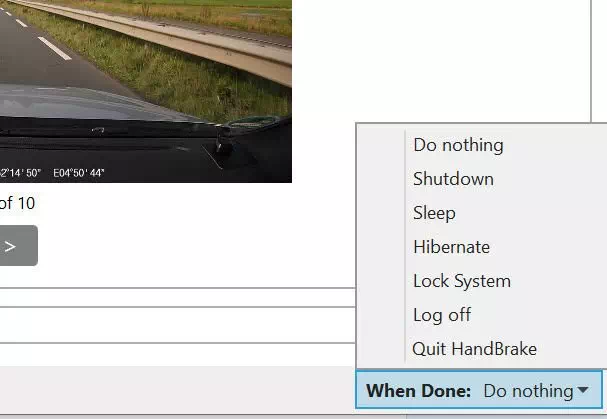Select Hibernate from the list
Screen dimensions: 607x419
(x=482, y=247)
